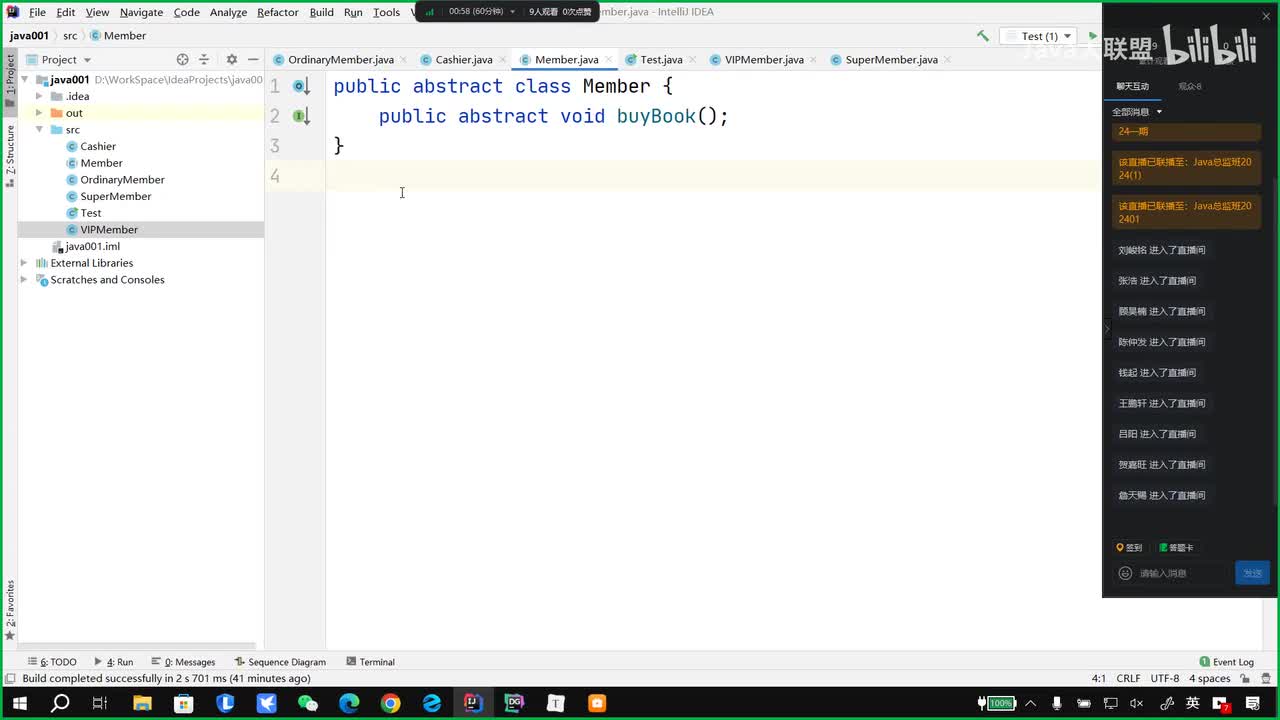
Task: Click the locate-in-project target icon
Action: [x=182, y=60]
